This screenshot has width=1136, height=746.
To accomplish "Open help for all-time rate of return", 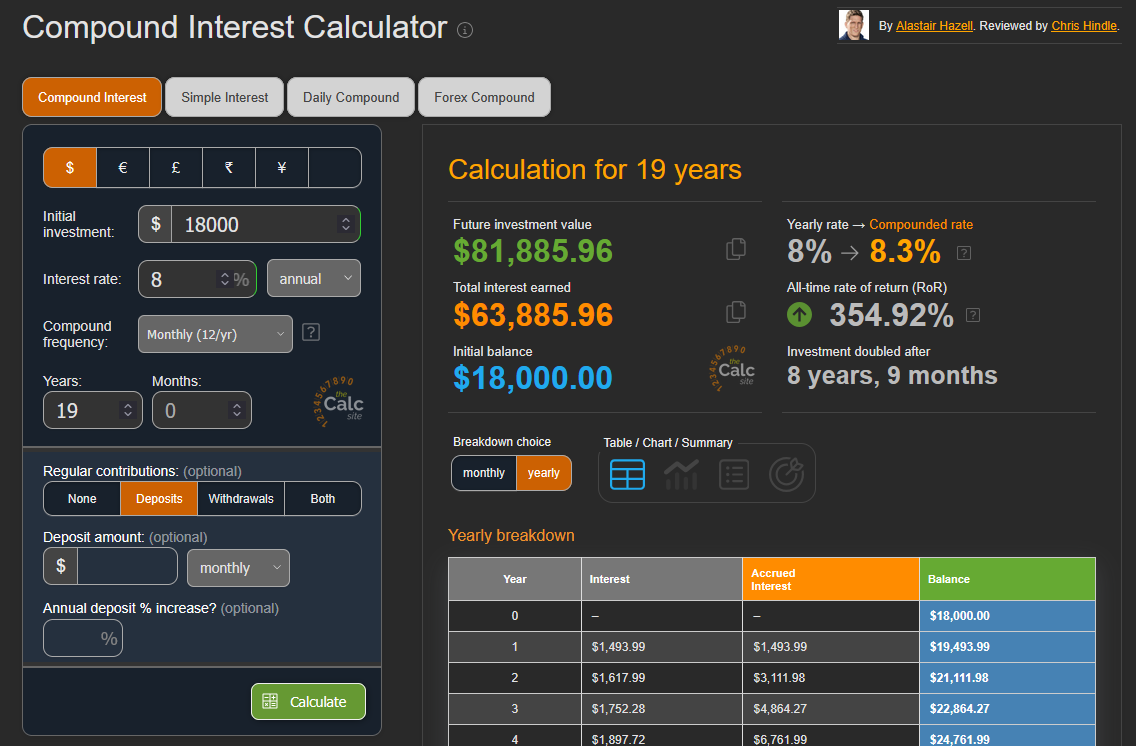I will [973, 315].
